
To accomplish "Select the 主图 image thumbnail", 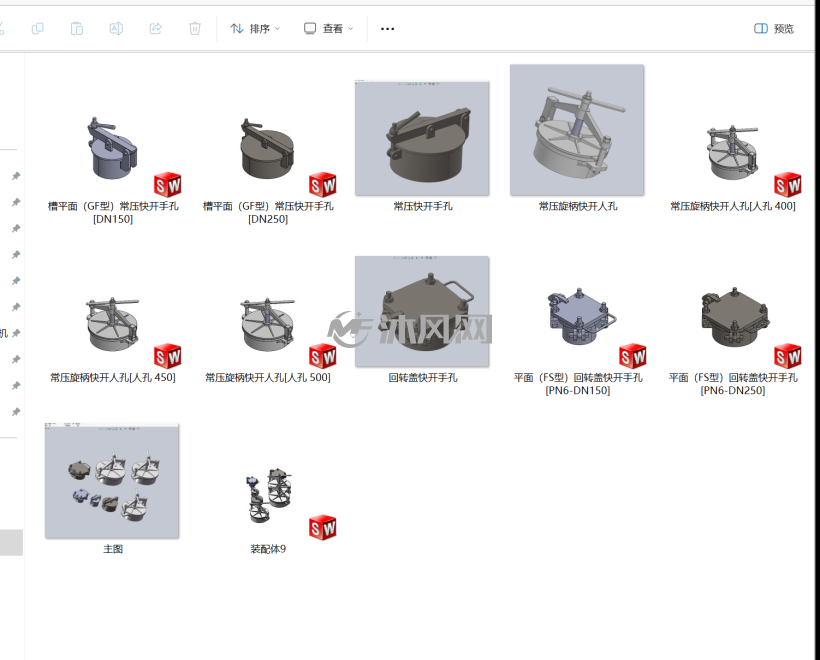I will (112, 481).
